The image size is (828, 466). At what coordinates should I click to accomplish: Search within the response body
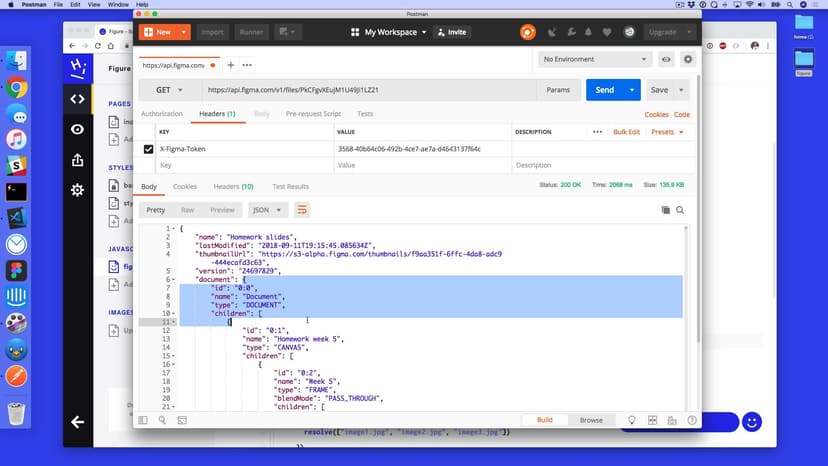coord(680,210)
